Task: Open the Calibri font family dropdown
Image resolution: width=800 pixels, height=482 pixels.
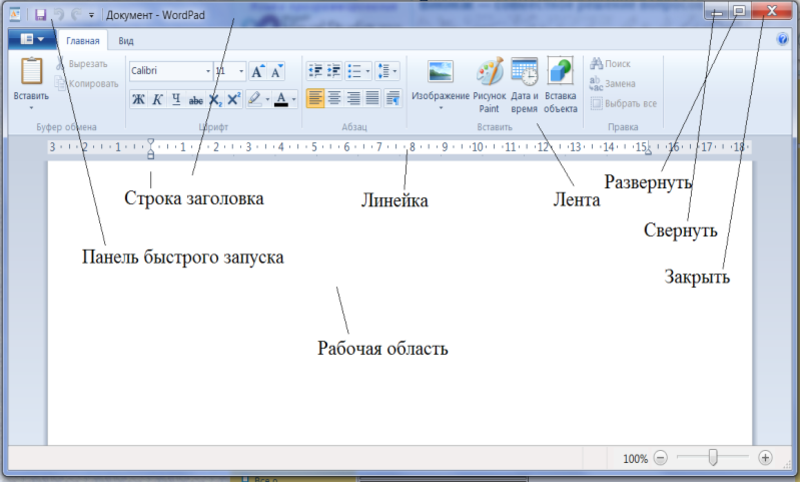Action: (x=207, y=71)
